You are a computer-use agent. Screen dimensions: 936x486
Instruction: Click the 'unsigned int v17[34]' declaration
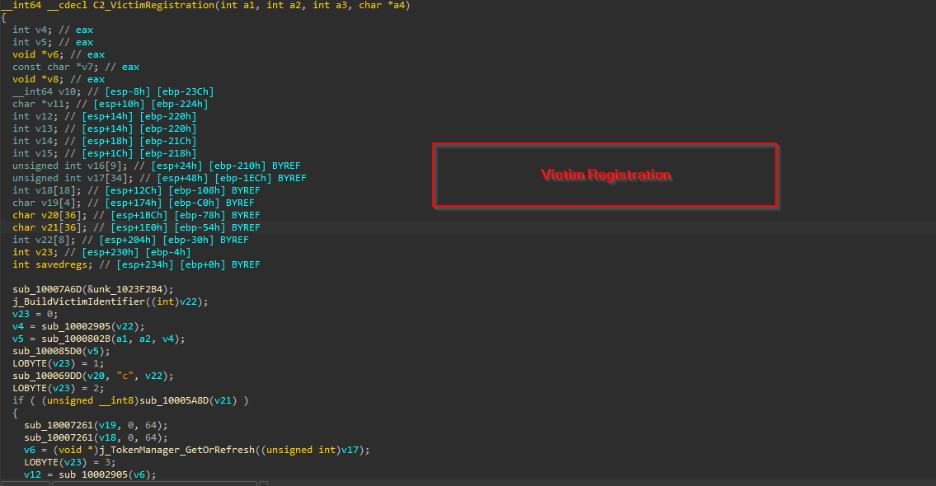(159, 178)
